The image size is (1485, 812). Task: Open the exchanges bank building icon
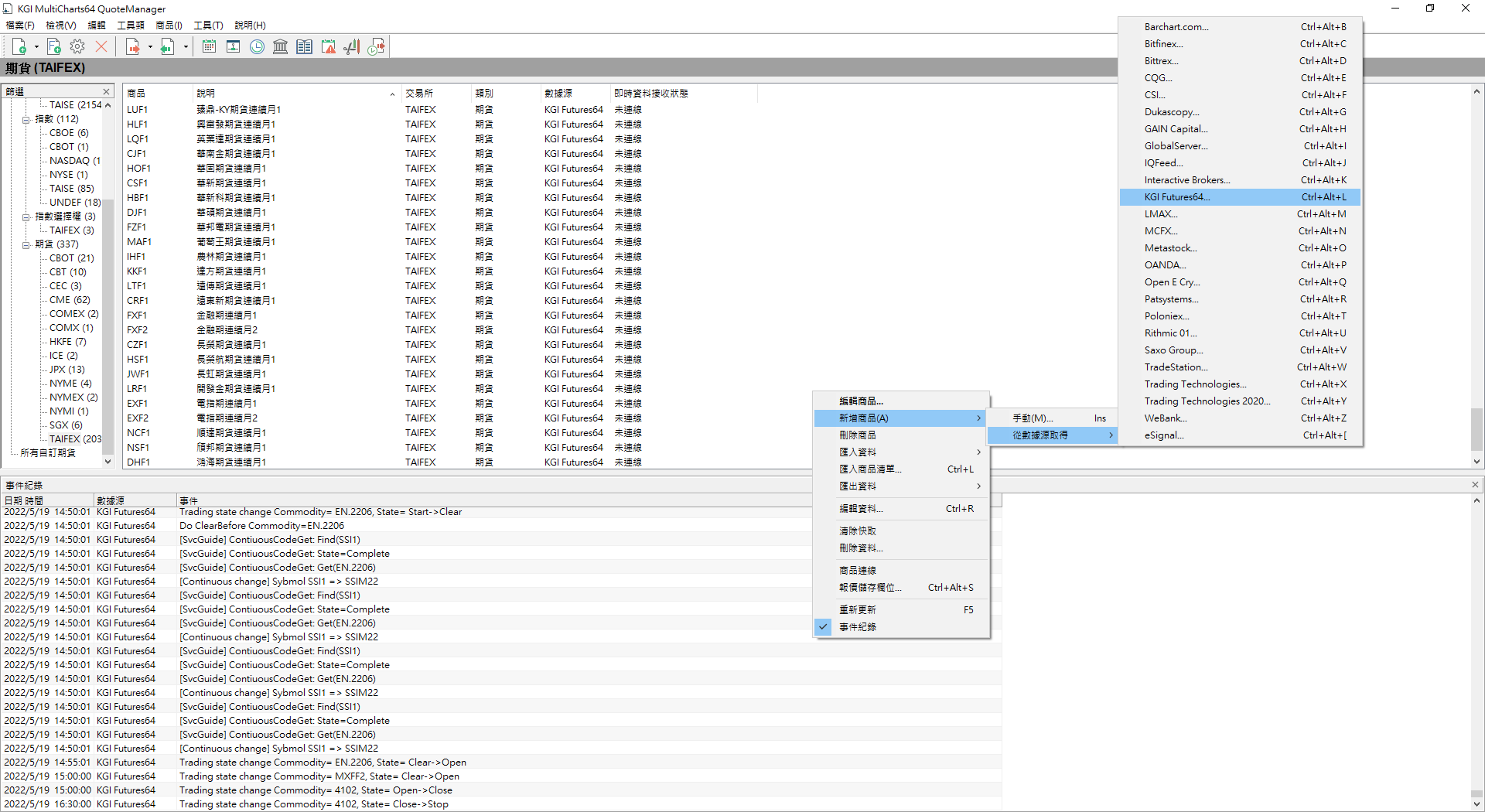[x=281, y=46]
